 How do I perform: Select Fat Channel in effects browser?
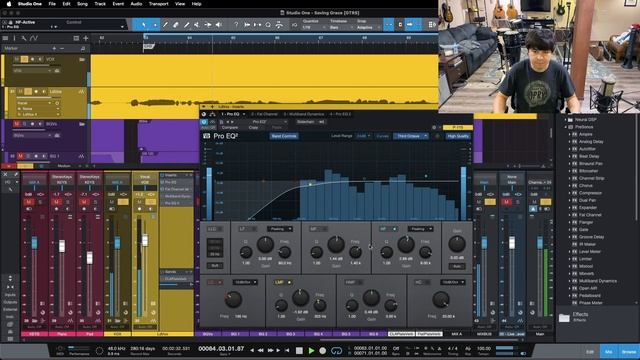[x=590, y=215]
